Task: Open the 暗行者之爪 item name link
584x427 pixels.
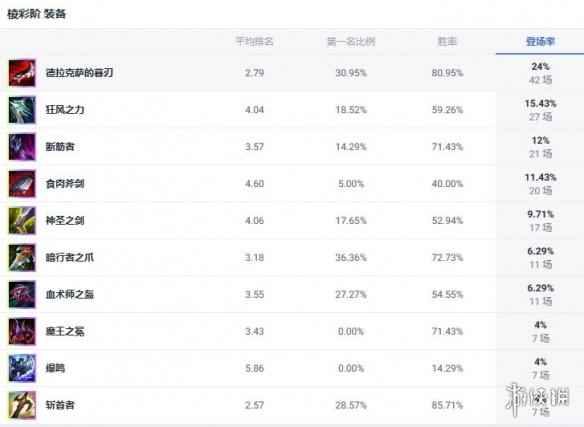Action: [x=70, y=257]
